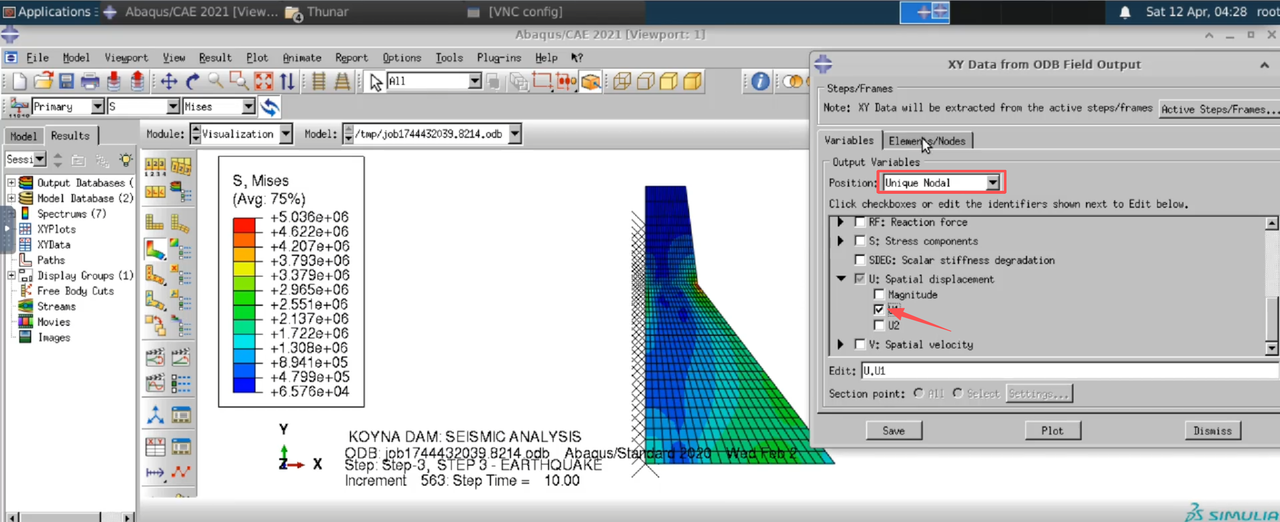Click the Auto-Fit View icon
This screenshot has height=522, width=1280.
point(263,82)
